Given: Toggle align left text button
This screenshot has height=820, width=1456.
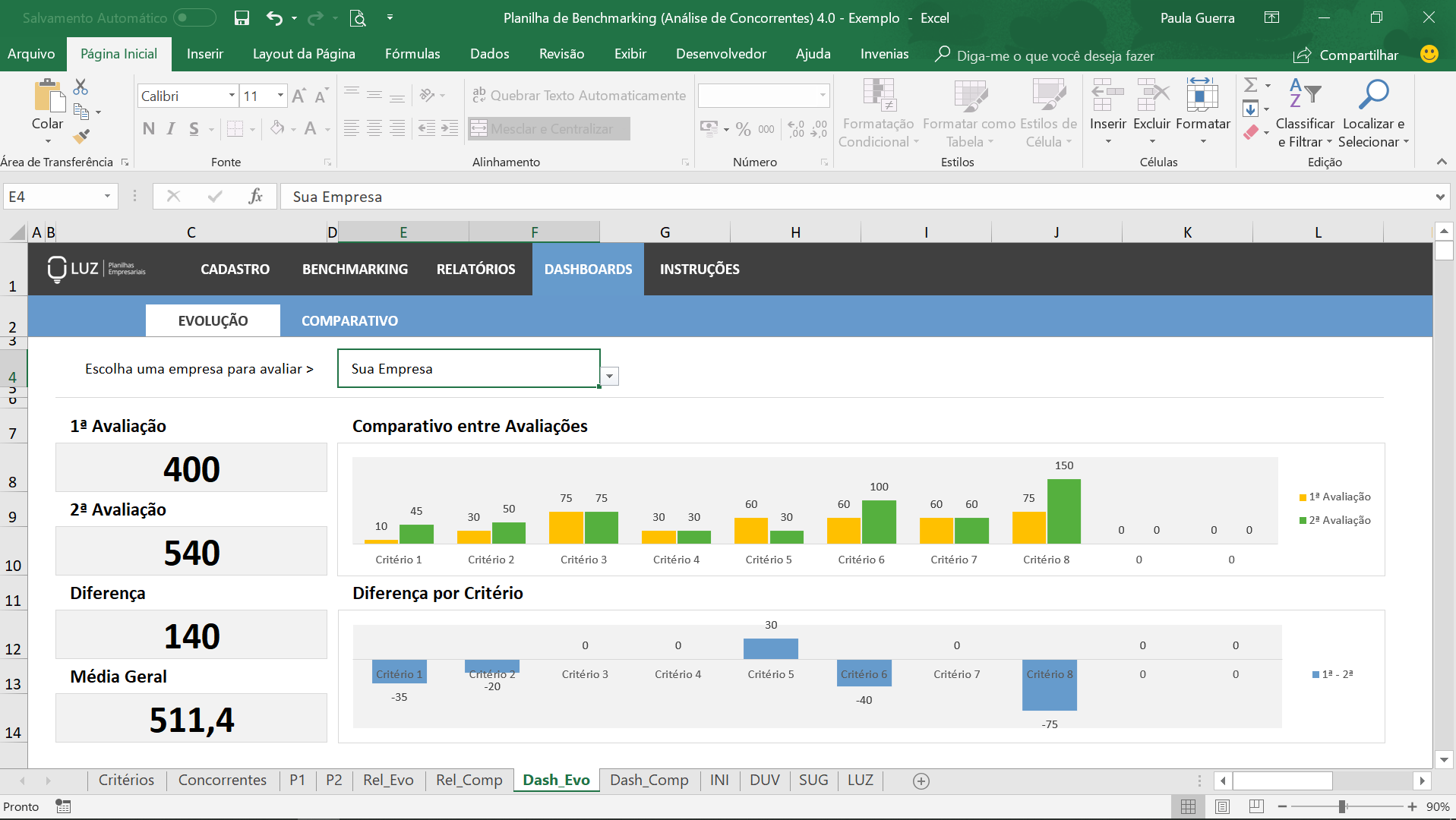Looking at the screenshot, I should pos(351,128).
